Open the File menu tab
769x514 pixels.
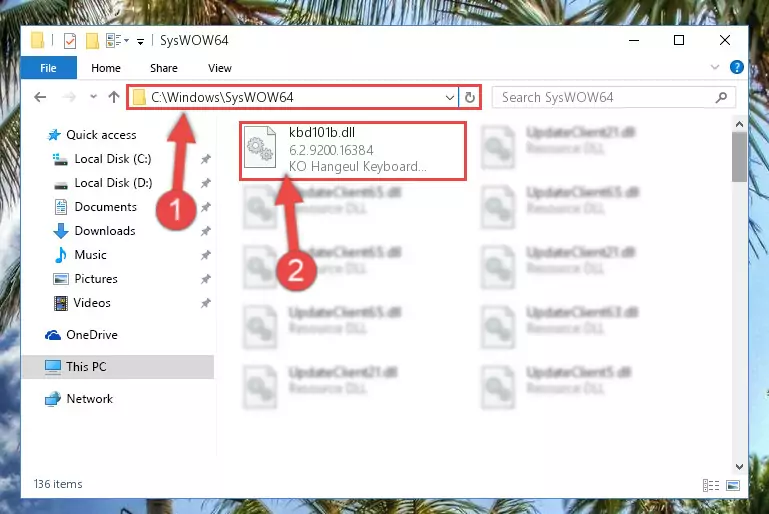coord(49,68)
